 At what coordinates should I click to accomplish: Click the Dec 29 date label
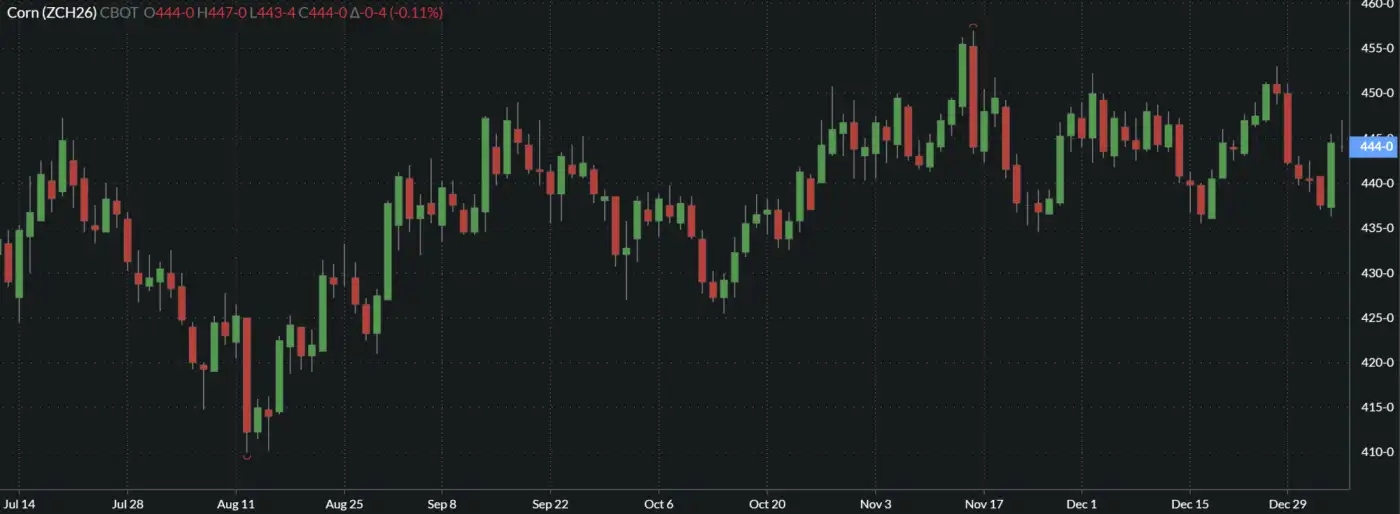[x=1287, y=504]
